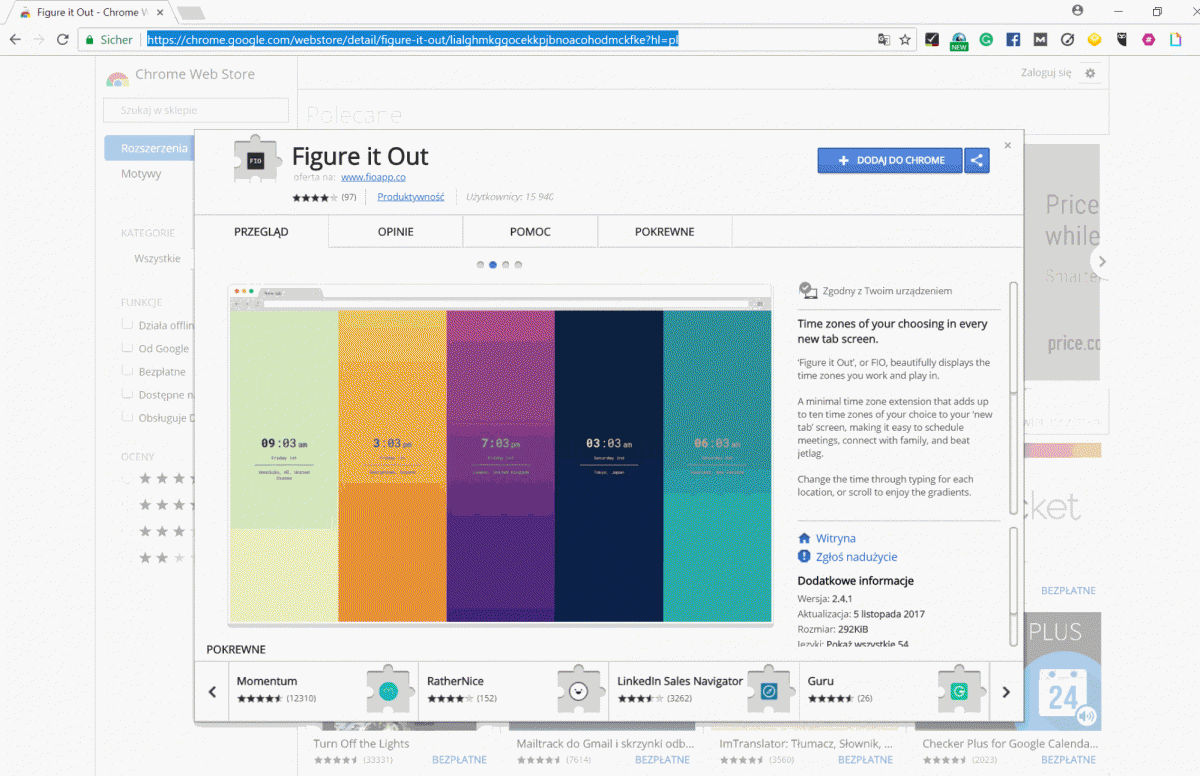Viewport: 1200px width, 776px height.
Task: Open the circular pen extension icon
Action: [x=1067, y=40]
